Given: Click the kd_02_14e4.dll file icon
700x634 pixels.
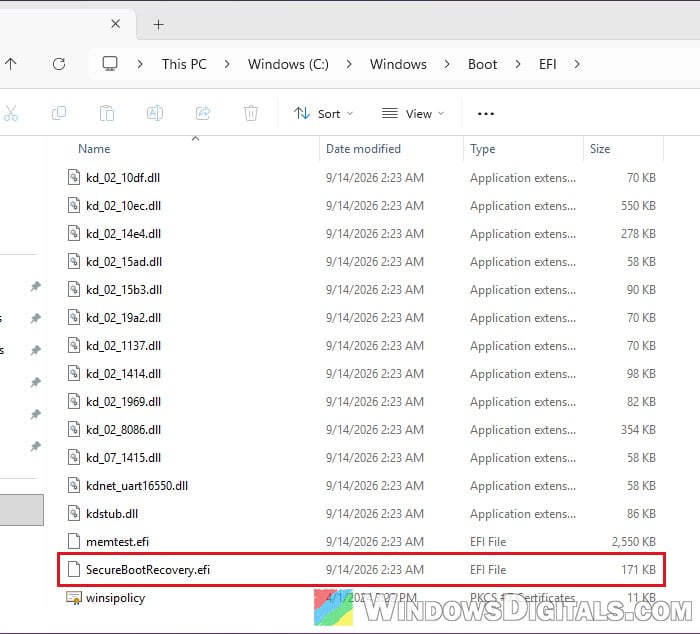Looking at the screenshot, I should coord(74,234).
